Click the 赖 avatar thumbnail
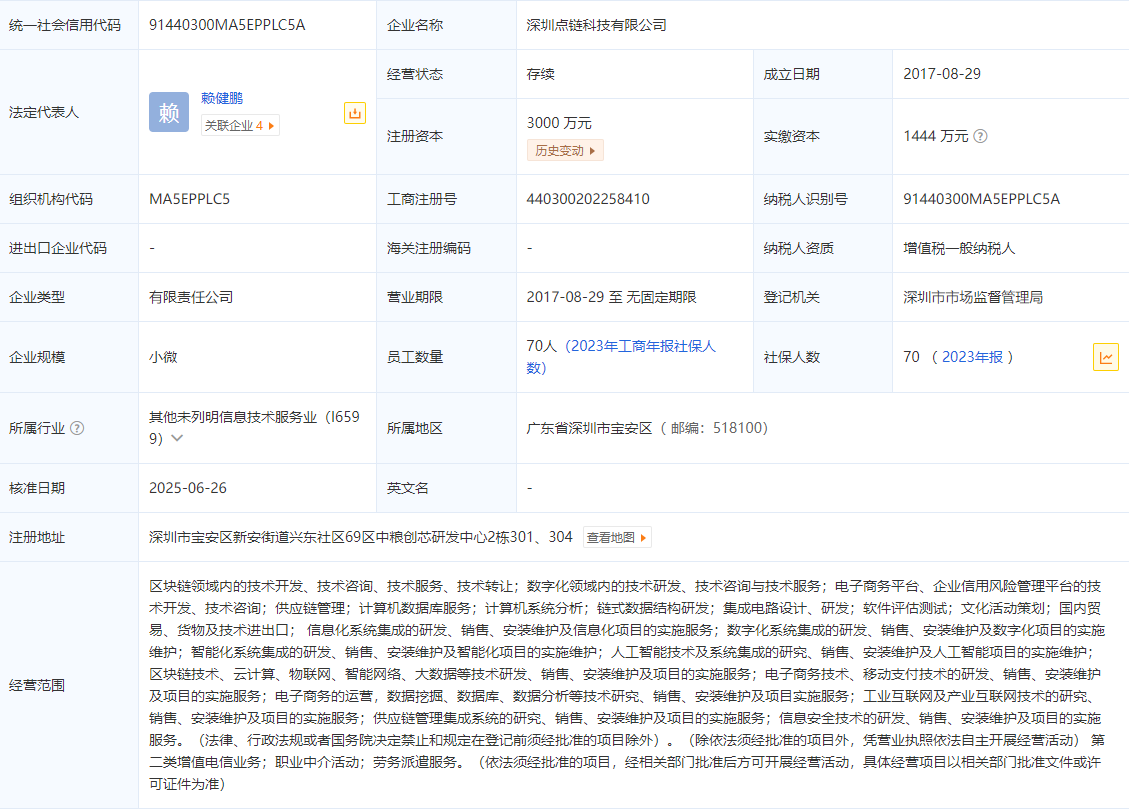 169,112
